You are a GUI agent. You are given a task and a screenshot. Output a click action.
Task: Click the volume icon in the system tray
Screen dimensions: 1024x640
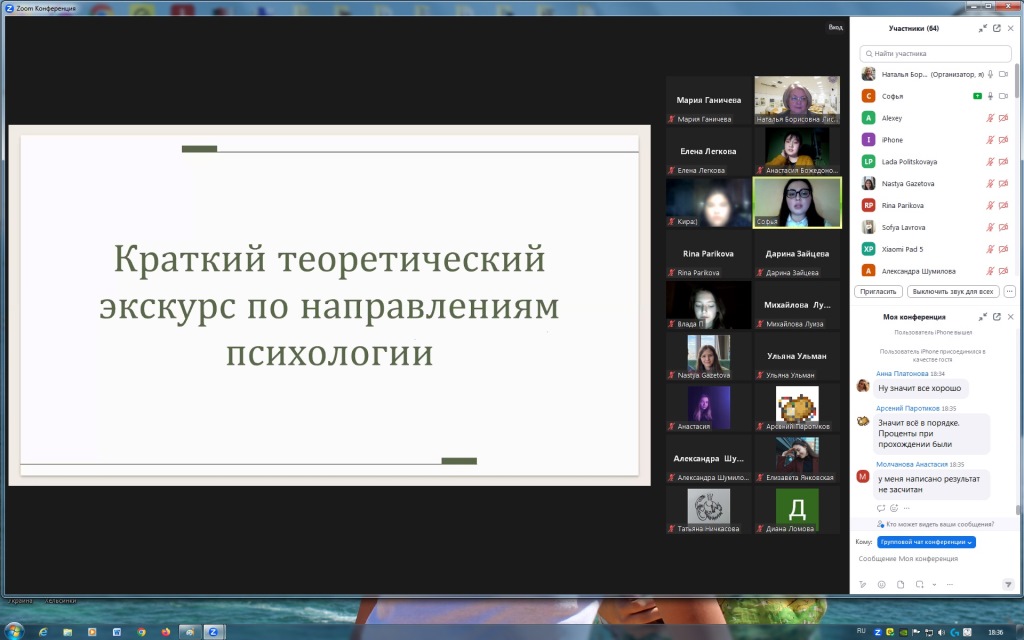coord(941,632)
